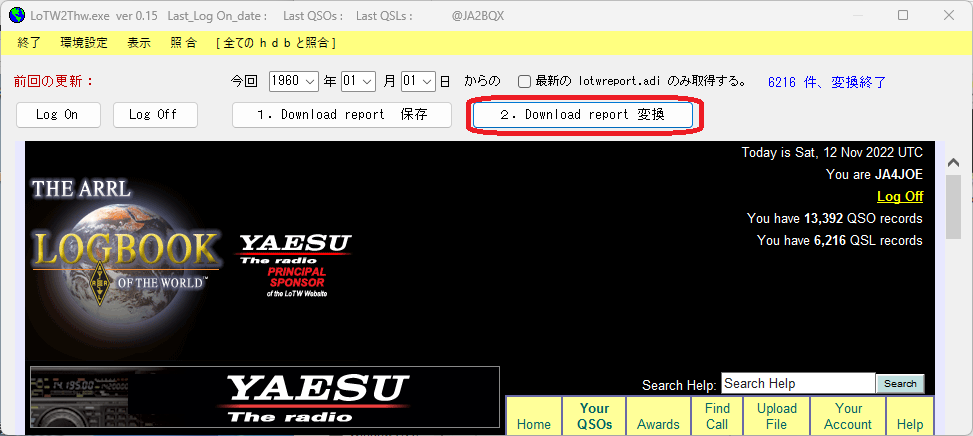This screenshot has height=436, width=973.
Task: Open the day 01 dropdown
Action: pos(418,81)
